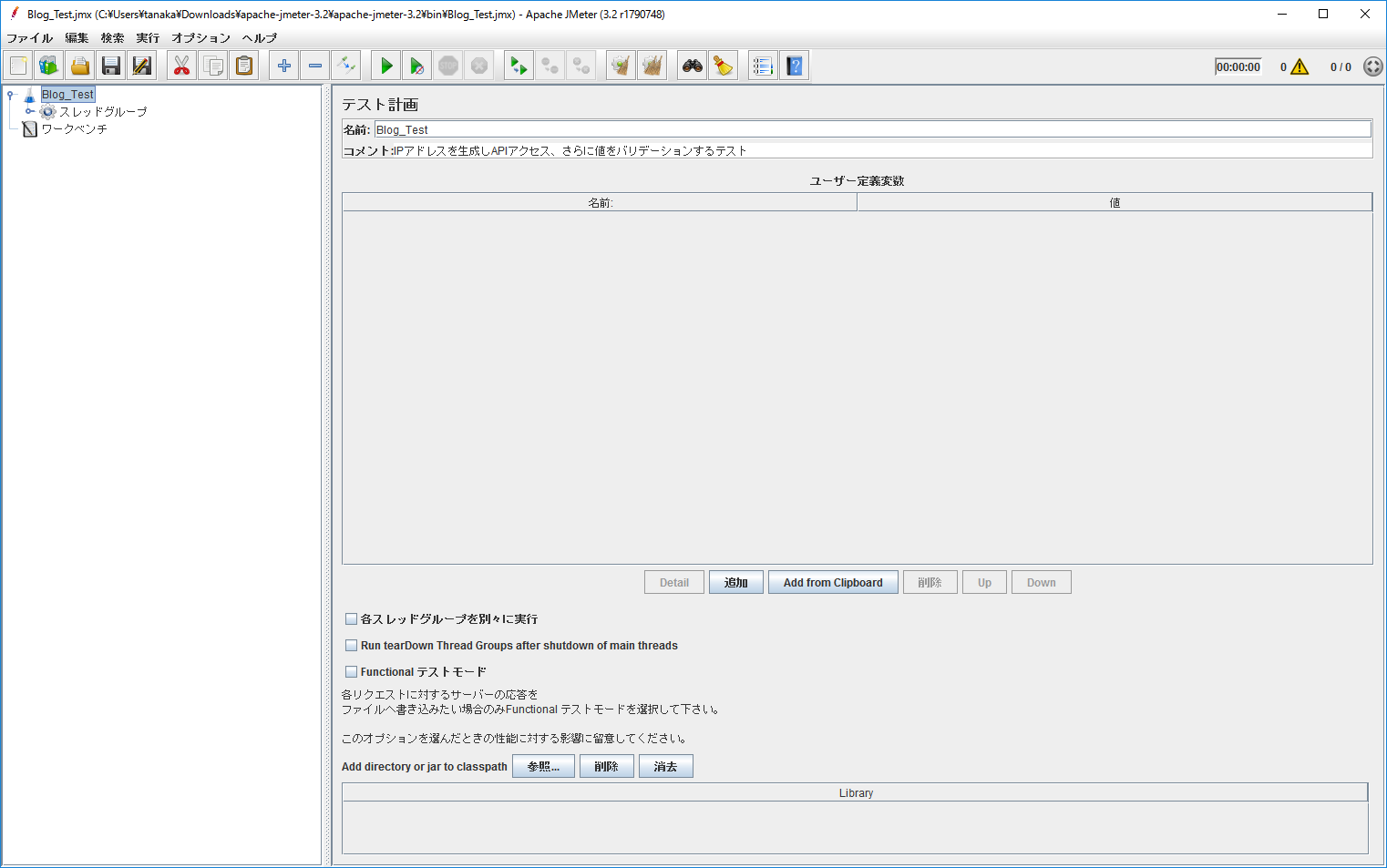This screenshot has height=868, width=1387.
Task: Click the 値 column header
Action: (x=1115, y=202)
